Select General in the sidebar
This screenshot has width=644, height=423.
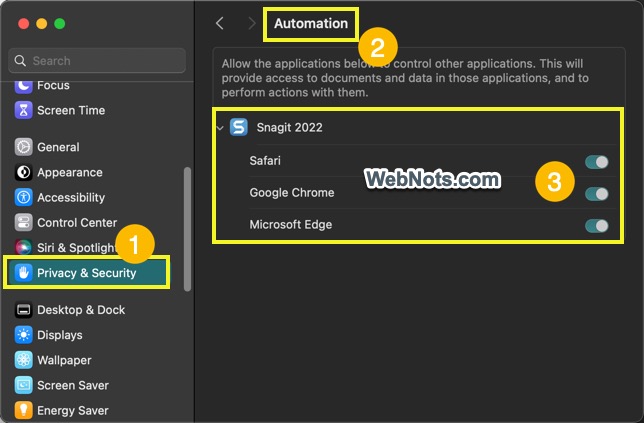58,147
